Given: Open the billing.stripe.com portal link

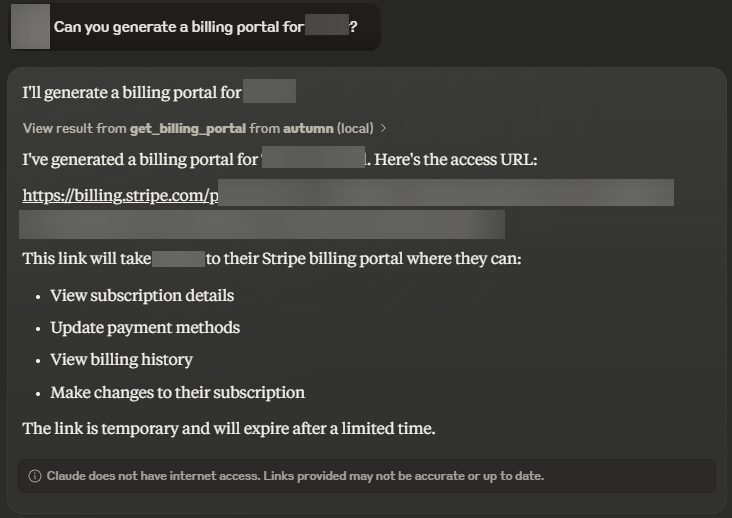Looking at the screenshot, I should click(x=120, y=195).
